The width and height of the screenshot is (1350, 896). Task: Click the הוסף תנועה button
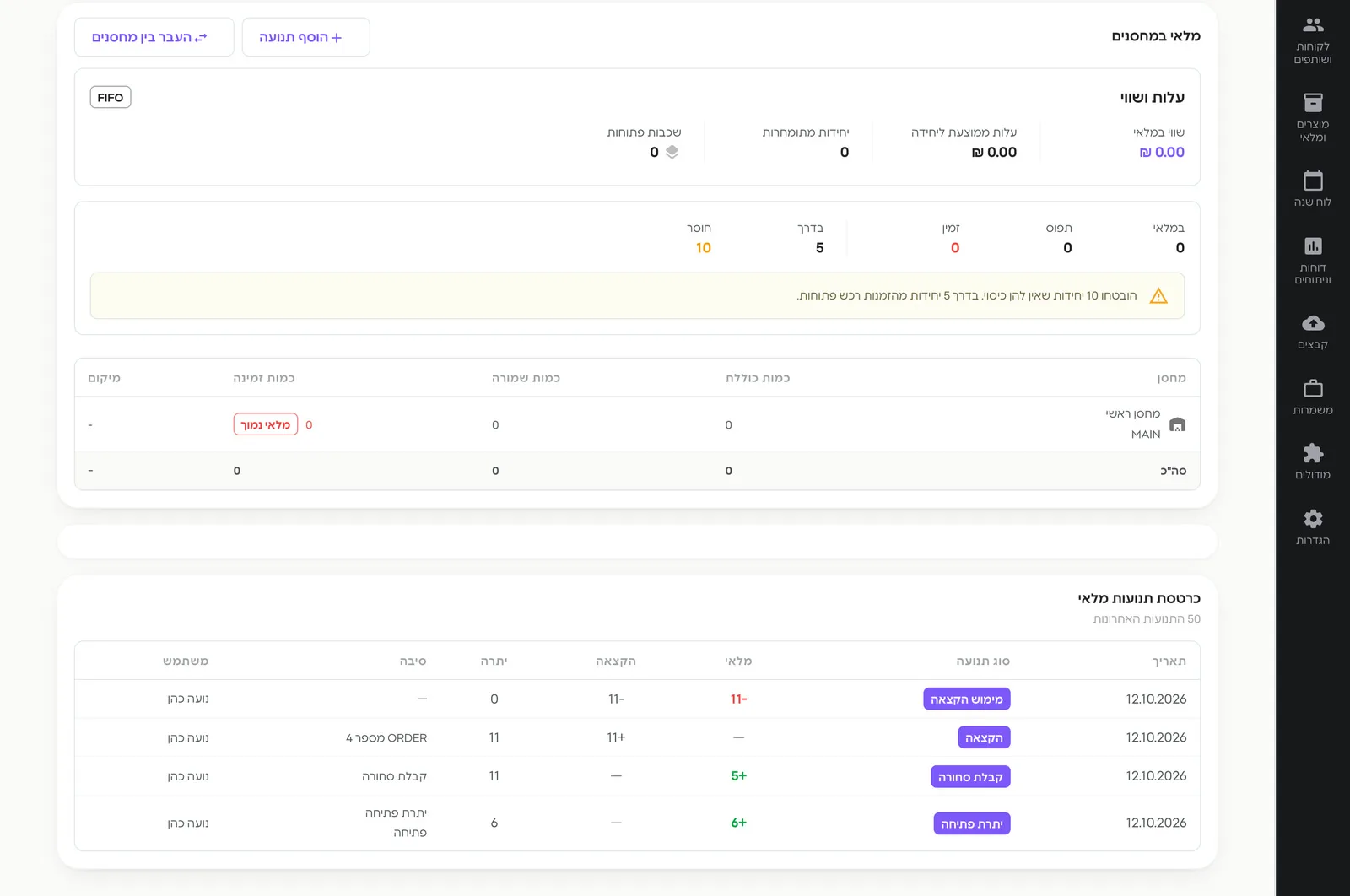coord(305,37)
